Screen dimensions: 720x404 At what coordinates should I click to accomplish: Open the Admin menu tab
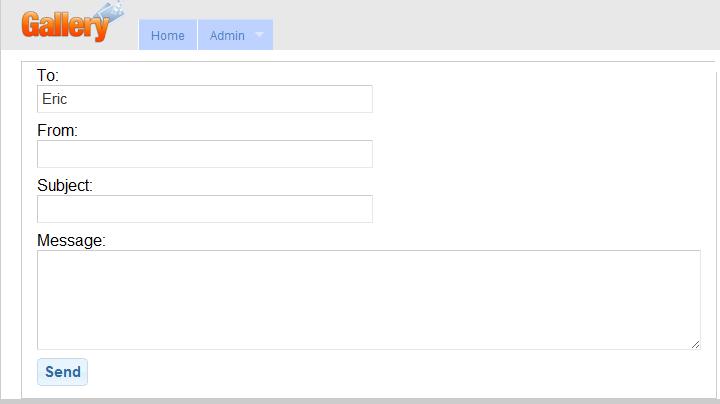[236, 35]
